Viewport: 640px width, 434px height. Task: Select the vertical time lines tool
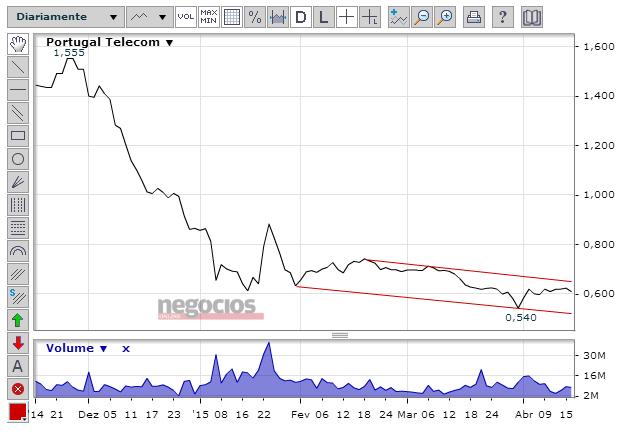pyautogui.click(x=18, y=205)
